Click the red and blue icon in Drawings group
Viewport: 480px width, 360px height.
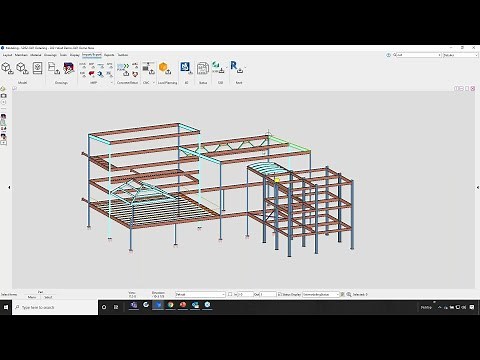(x=69, y=68)
